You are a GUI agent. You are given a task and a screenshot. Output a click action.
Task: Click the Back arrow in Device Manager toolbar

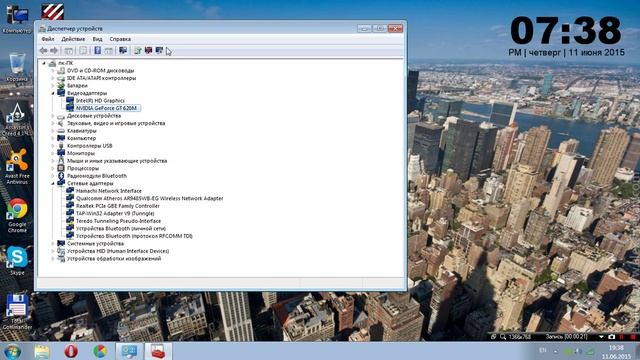[x=43, y=51]
